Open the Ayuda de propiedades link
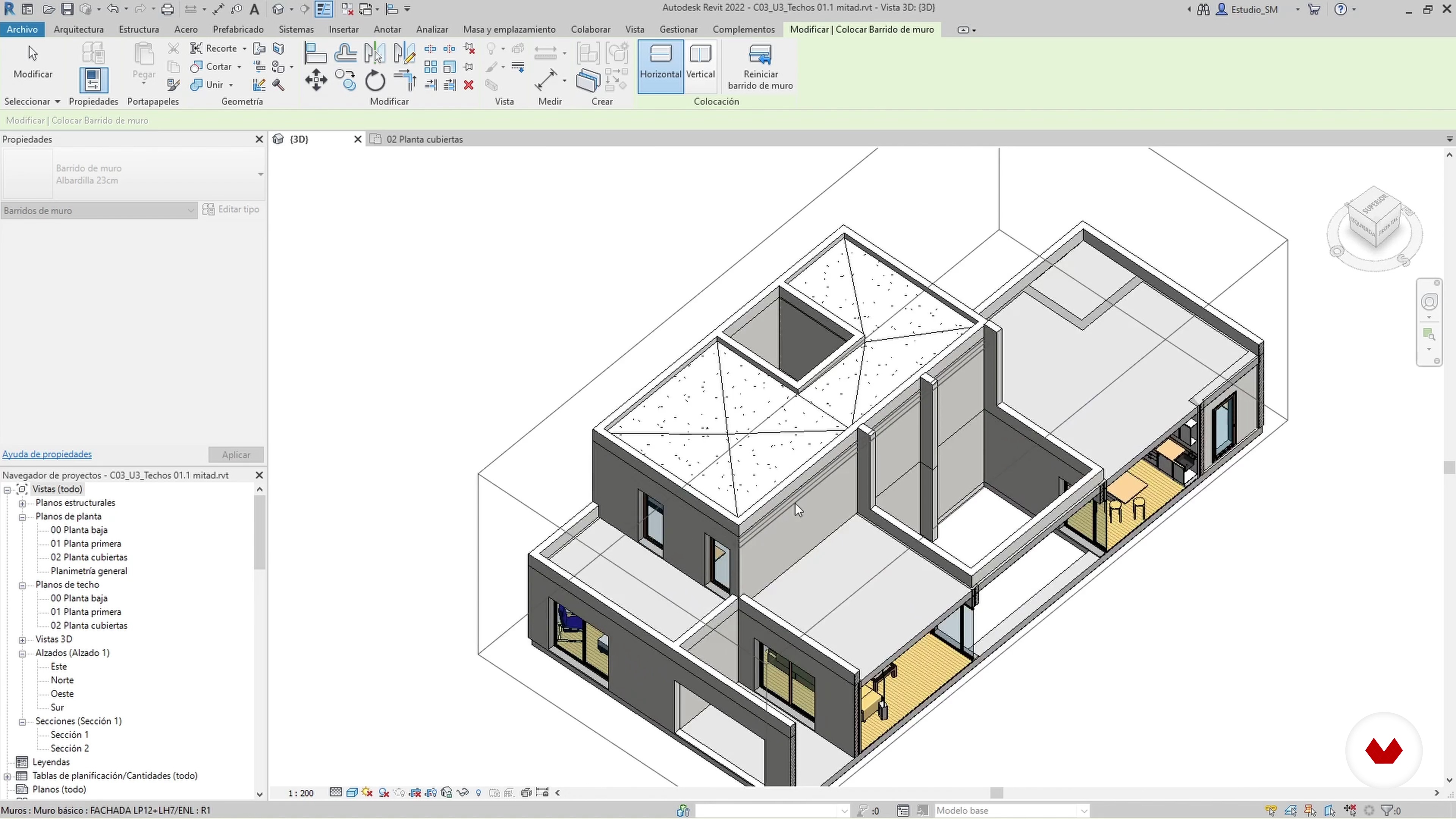Screen dimensions: 1456x819 [x=47, y=455]
